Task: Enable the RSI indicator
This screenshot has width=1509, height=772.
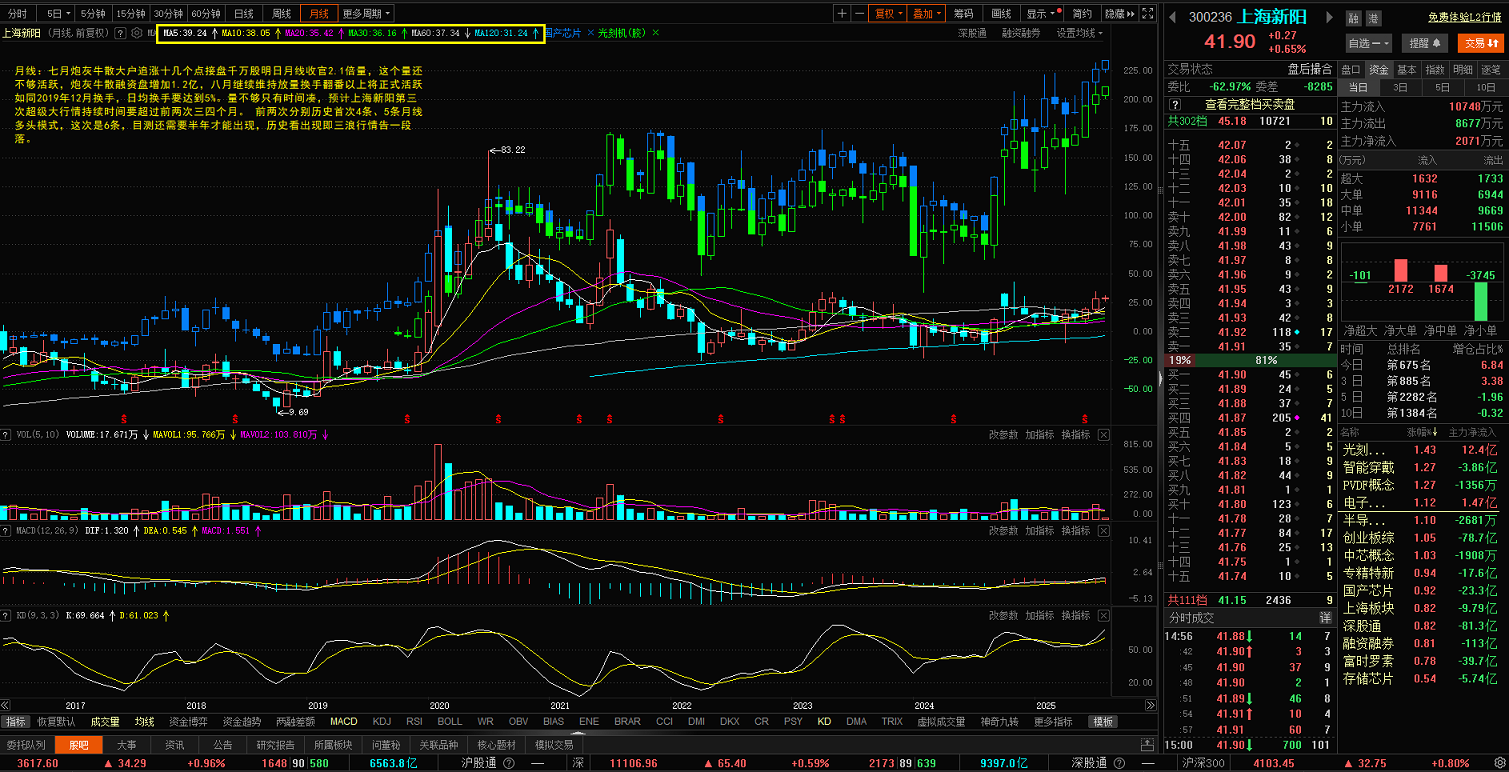Action: 414,721
